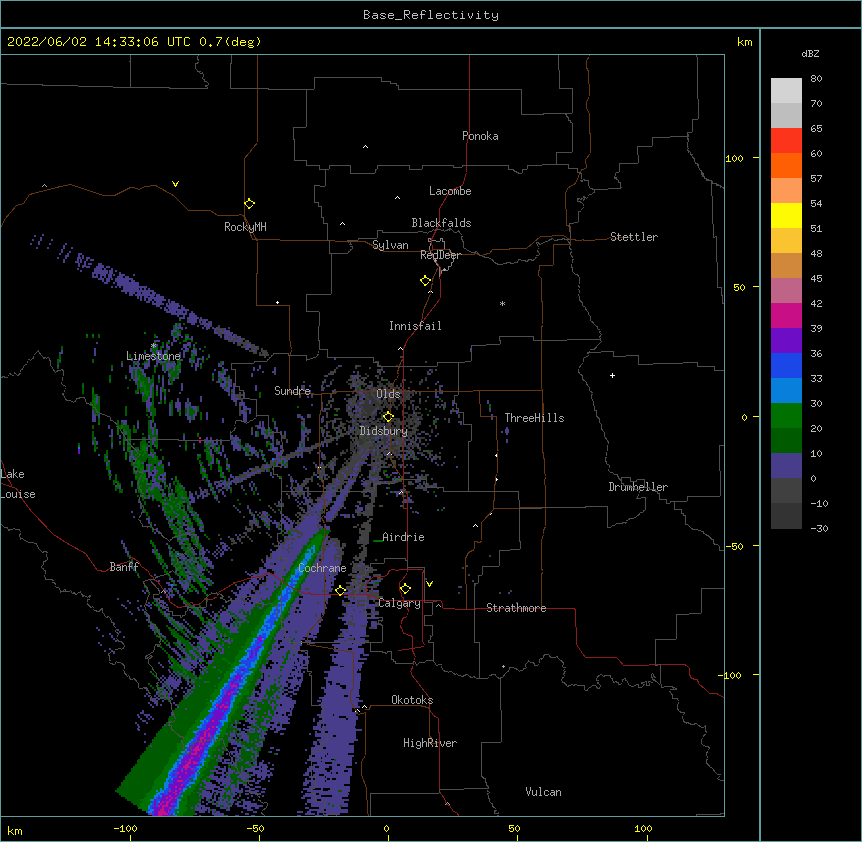Click the Calgary city label

400,603
